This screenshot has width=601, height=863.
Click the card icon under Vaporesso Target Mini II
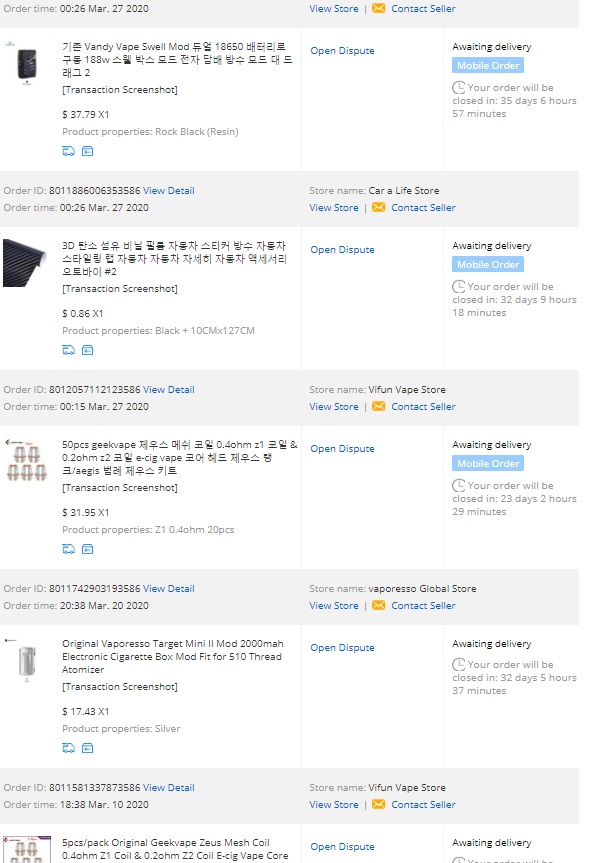(x=87, y=748)
